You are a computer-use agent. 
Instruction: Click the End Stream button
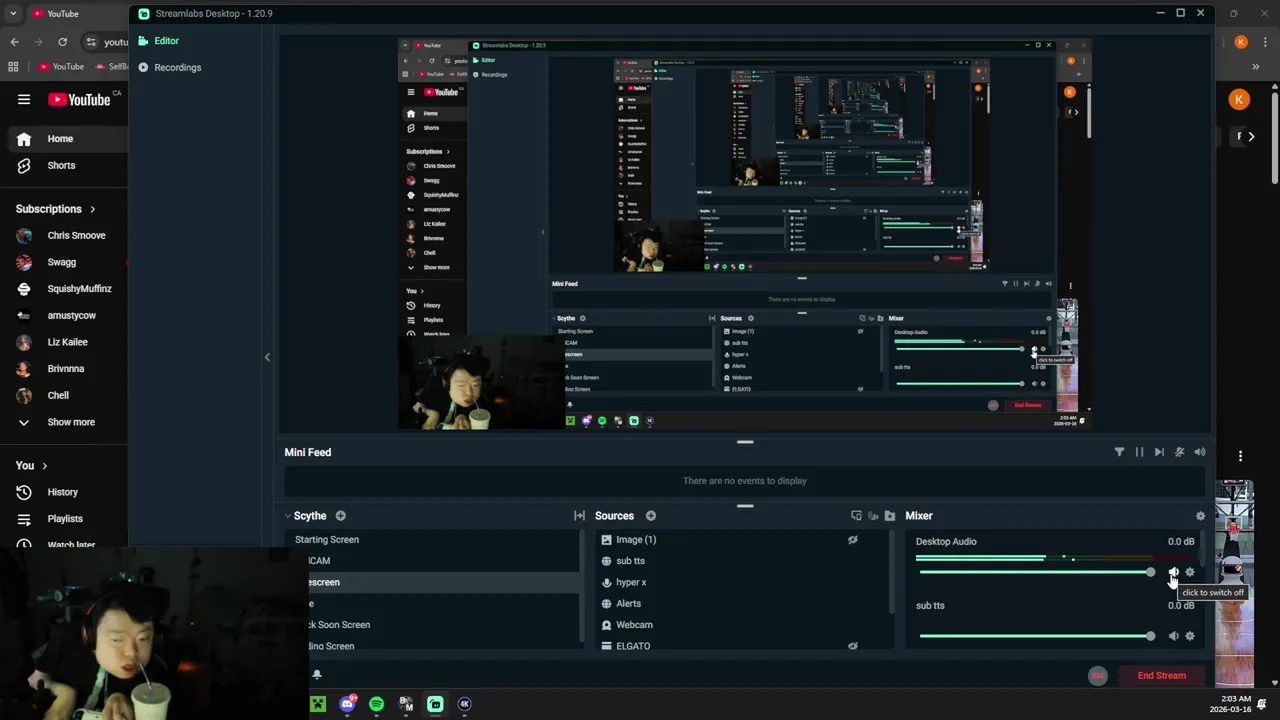pos(1161,676)
